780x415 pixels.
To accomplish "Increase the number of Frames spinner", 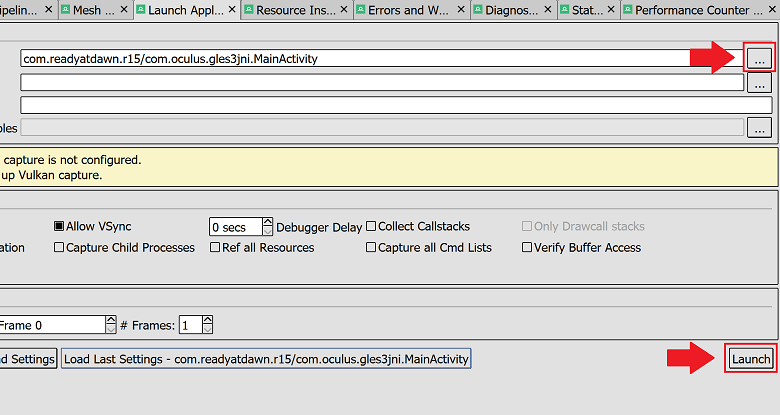I will point(207,320).
